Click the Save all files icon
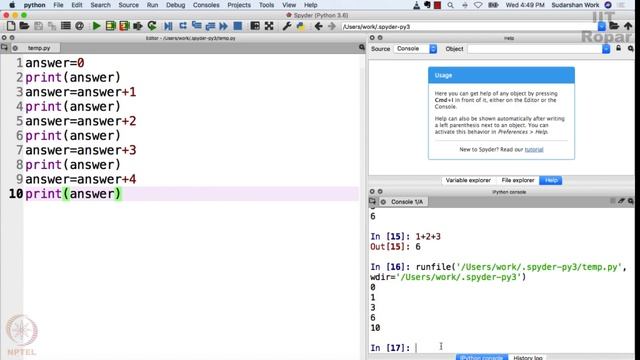The image size is (640, 360). (52, 27)
